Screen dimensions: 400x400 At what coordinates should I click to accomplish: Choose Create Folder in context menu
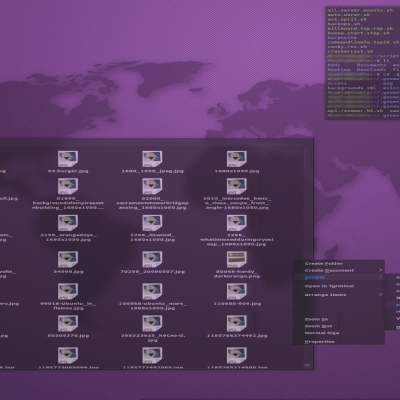pos(338,263)
